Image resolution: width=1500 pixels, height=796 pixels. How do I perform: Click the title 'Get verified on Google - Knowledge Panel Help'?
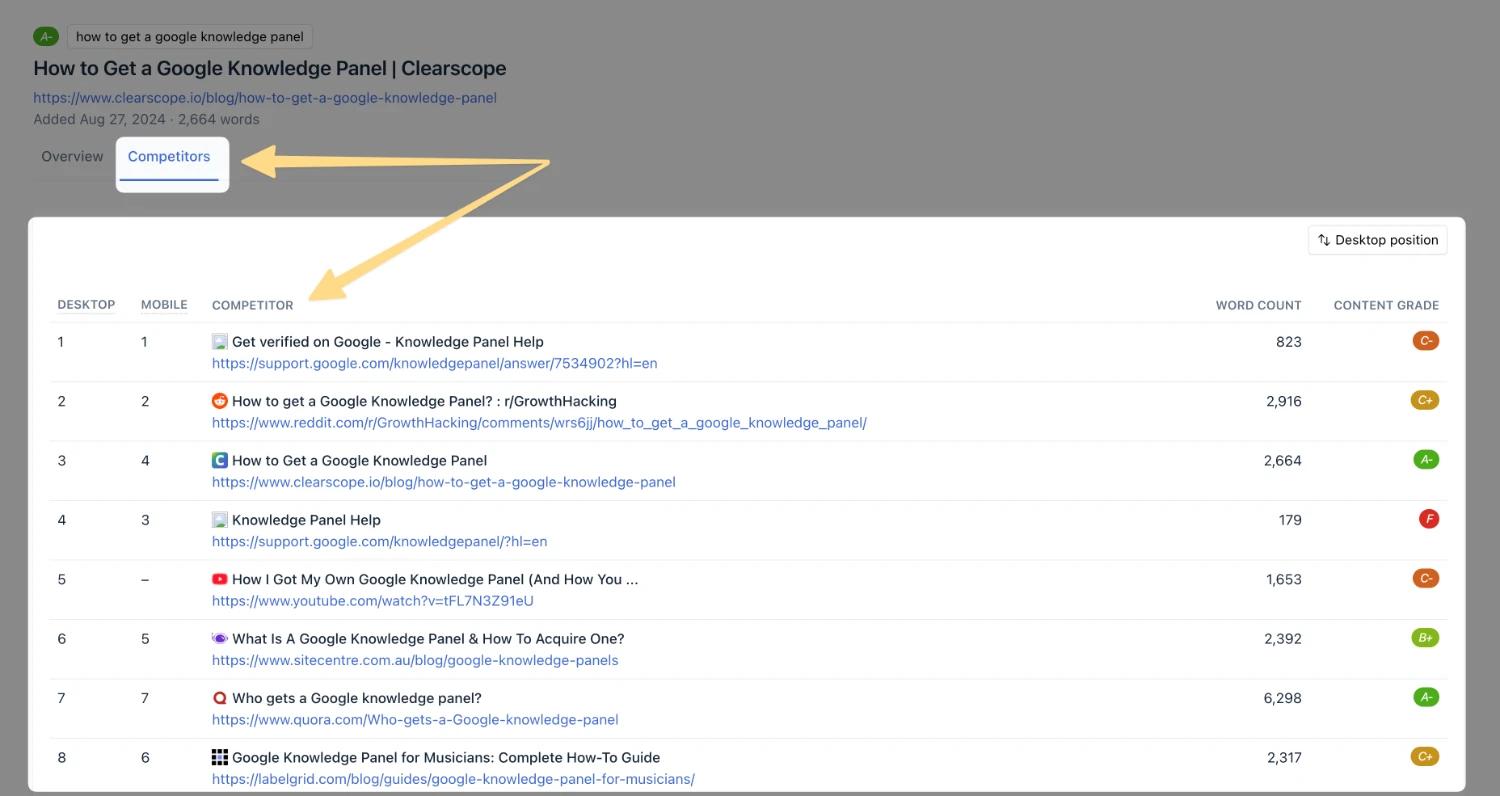[388, 342]
